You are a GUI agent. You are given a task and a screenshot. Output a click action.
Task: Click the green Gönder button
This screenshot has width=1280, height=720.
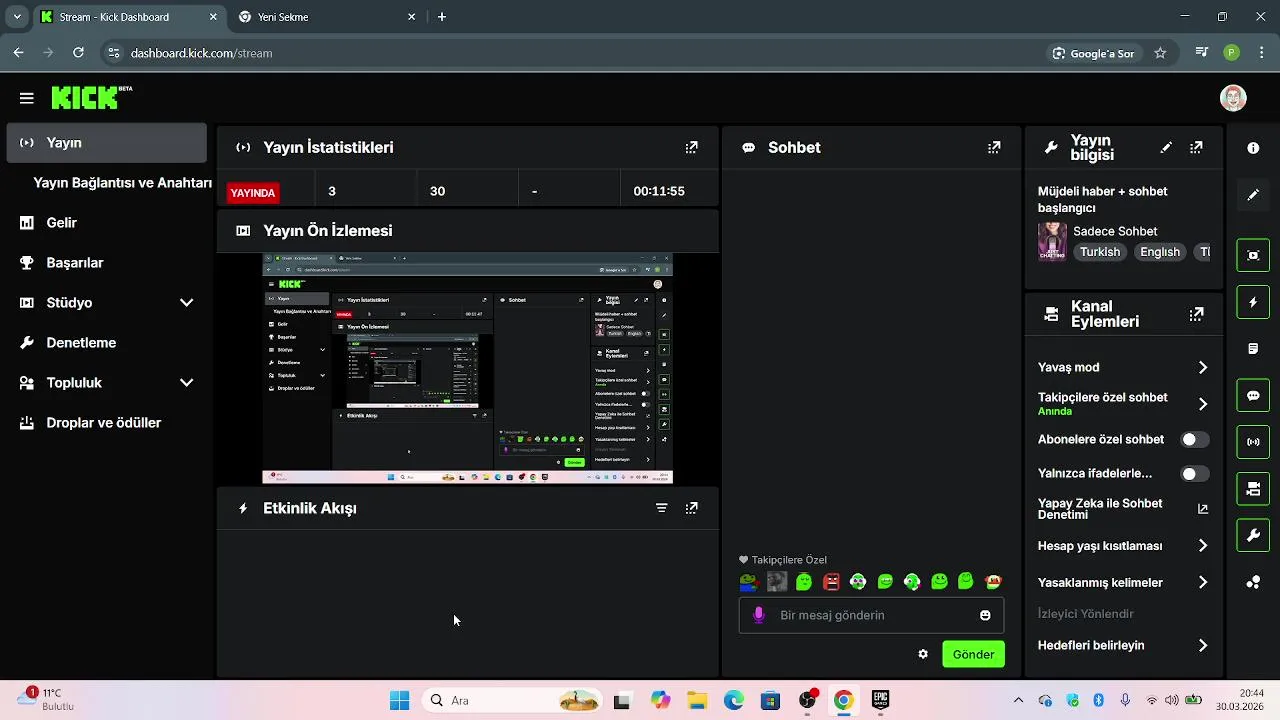tap(973, 654)
